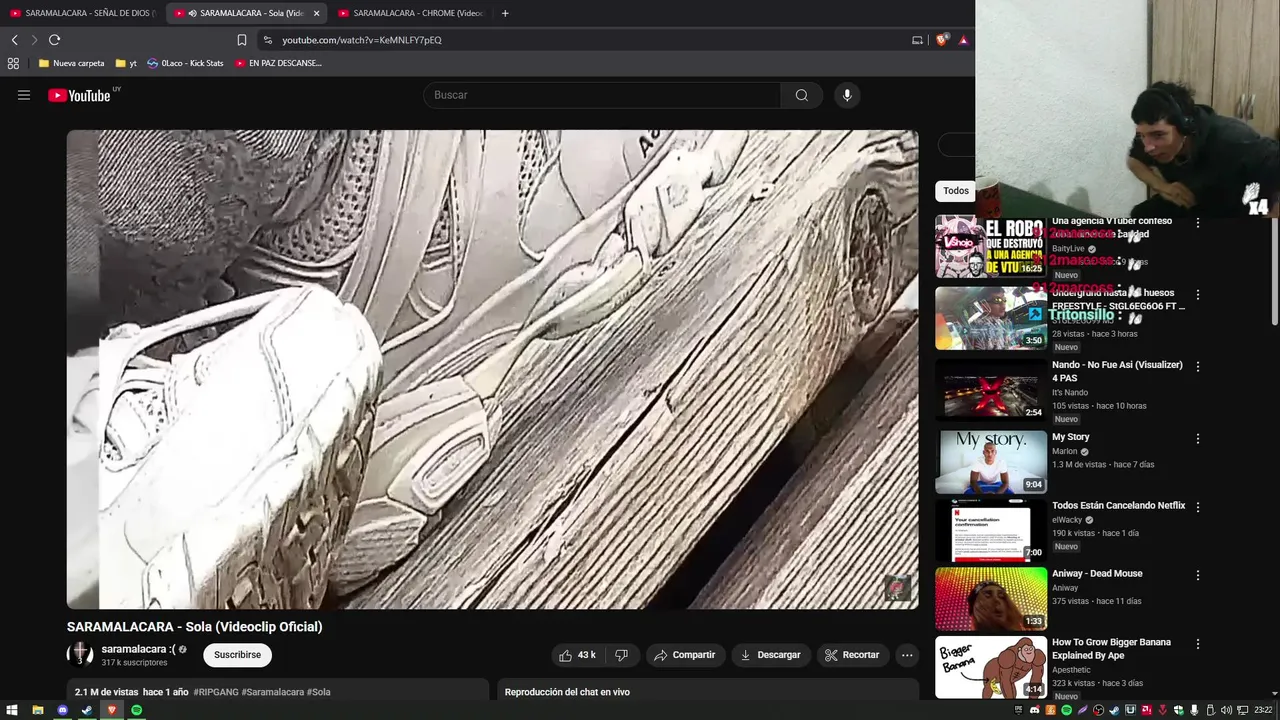1280x720 pixels.
Task: Select the Todos filter chip
Action: (956, 191)
